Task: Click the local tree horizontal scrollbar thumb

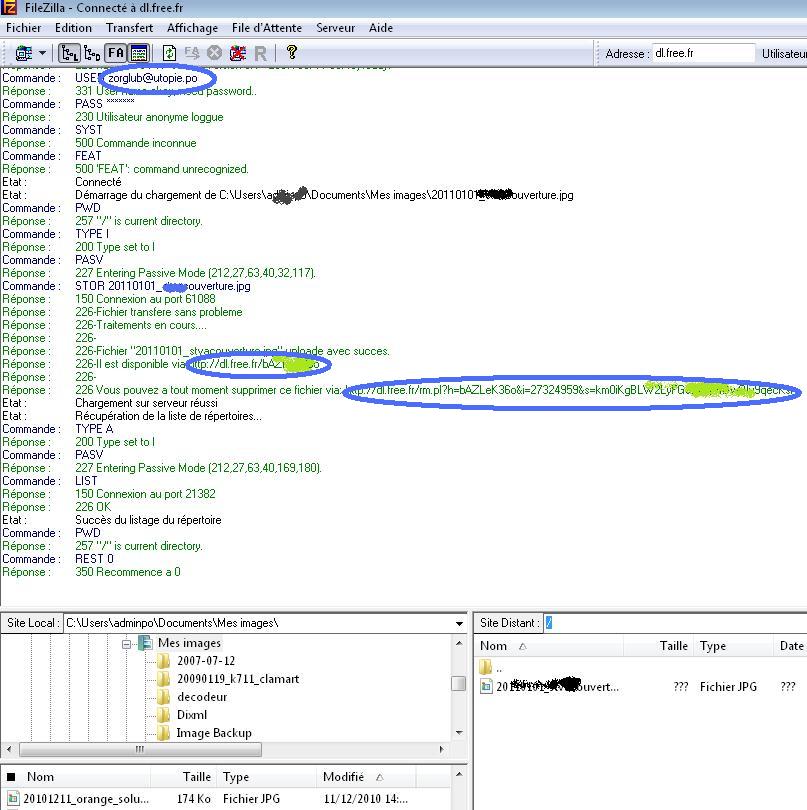Action: coord(140,749)
